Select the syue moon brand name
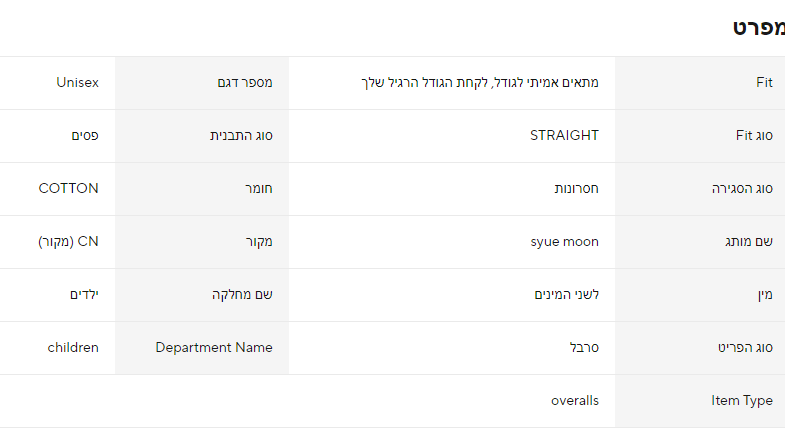The width and height of the screenshot is (785, 439). (564, 242)
